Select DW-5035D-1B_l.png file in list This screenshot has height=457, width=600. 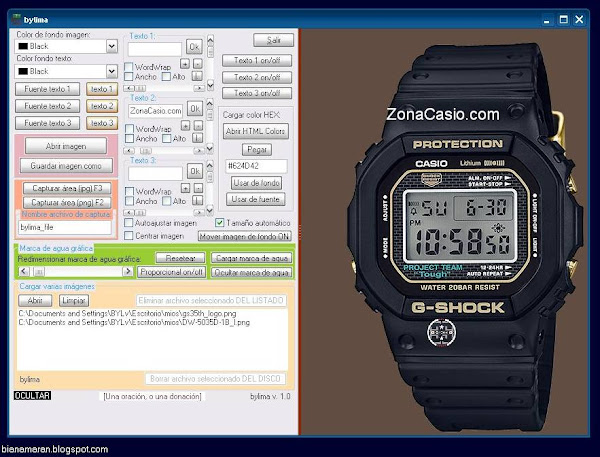pyautogui.click(x=134, y=323)
